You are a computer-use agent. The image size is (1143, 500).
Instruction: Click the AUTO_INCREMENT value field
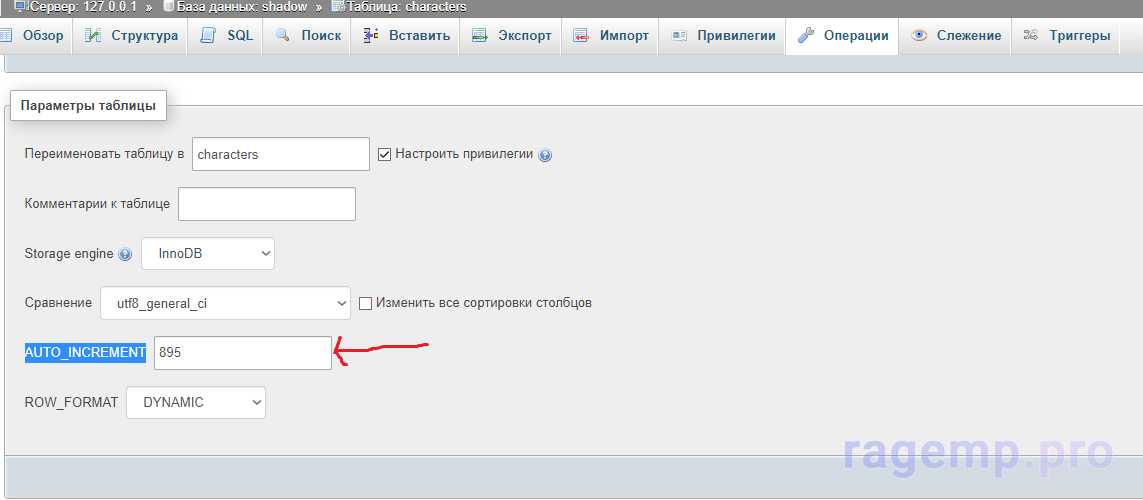point(243,353)
